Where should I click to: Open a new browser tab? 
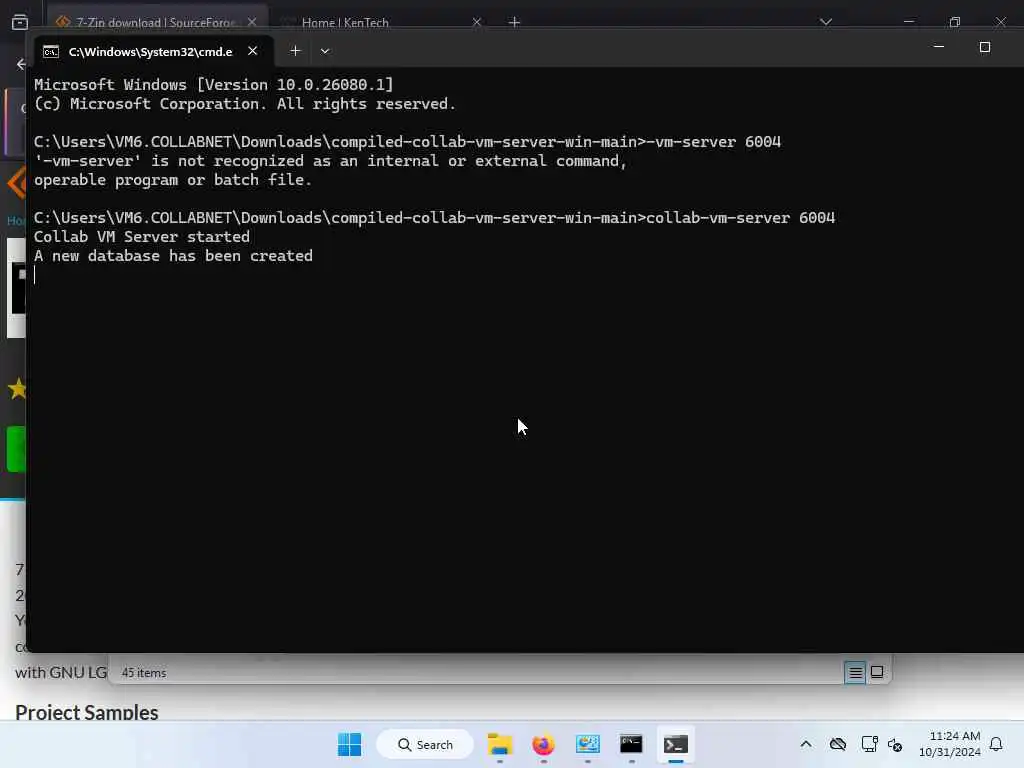pos(514,22)
